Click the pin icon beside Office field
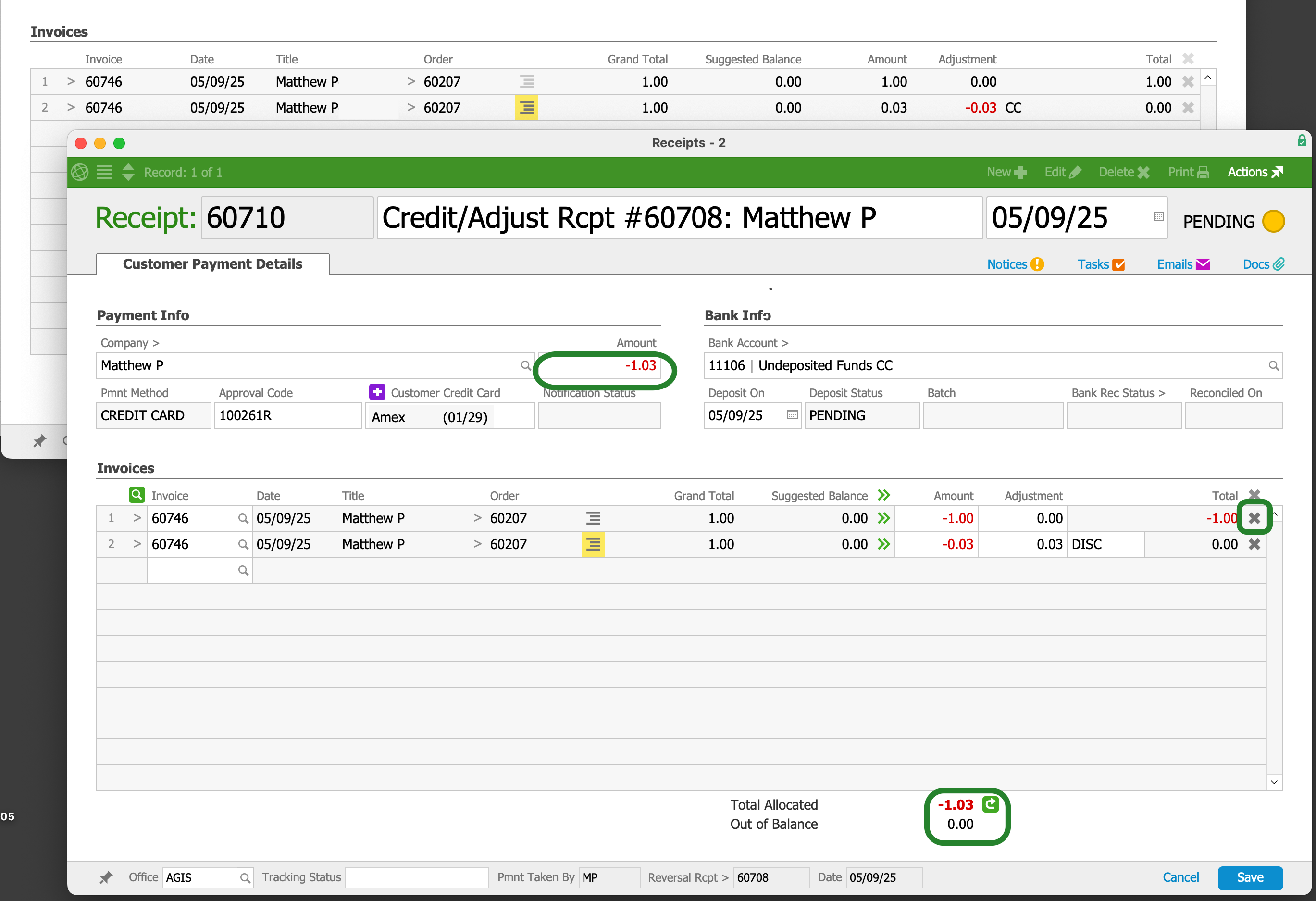This screenshot has width=1316, height=901. point(106,877)
